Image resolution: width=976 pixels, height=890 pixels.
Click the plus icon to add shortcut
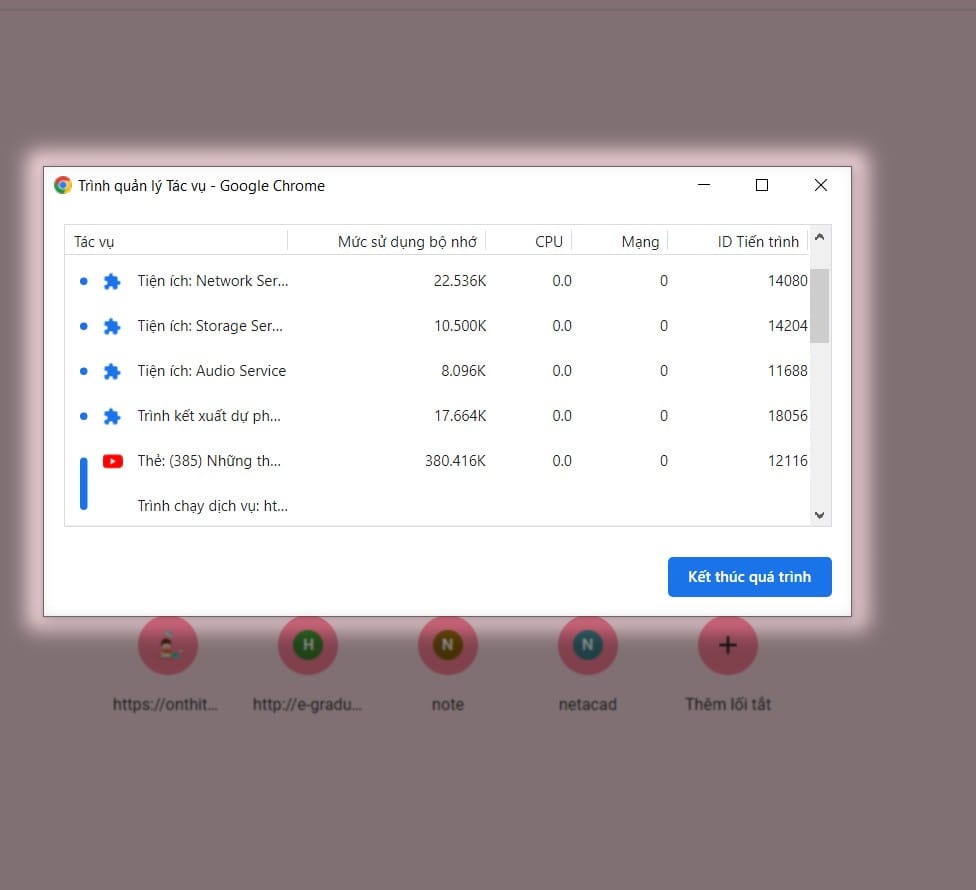(x=728, y=645)
